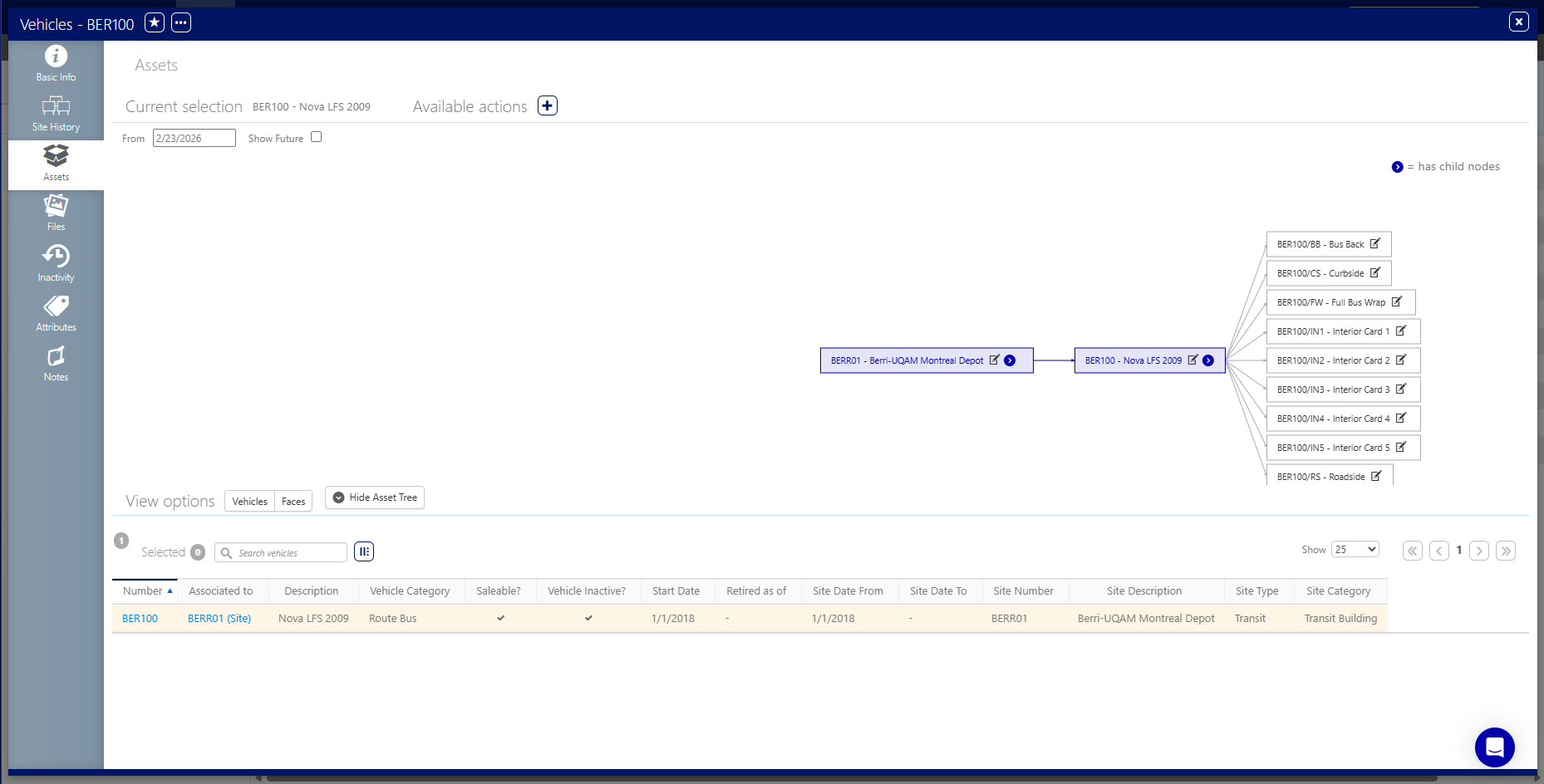
Task: Edit BER100/CS Curbside asset
Action: 1374,272
